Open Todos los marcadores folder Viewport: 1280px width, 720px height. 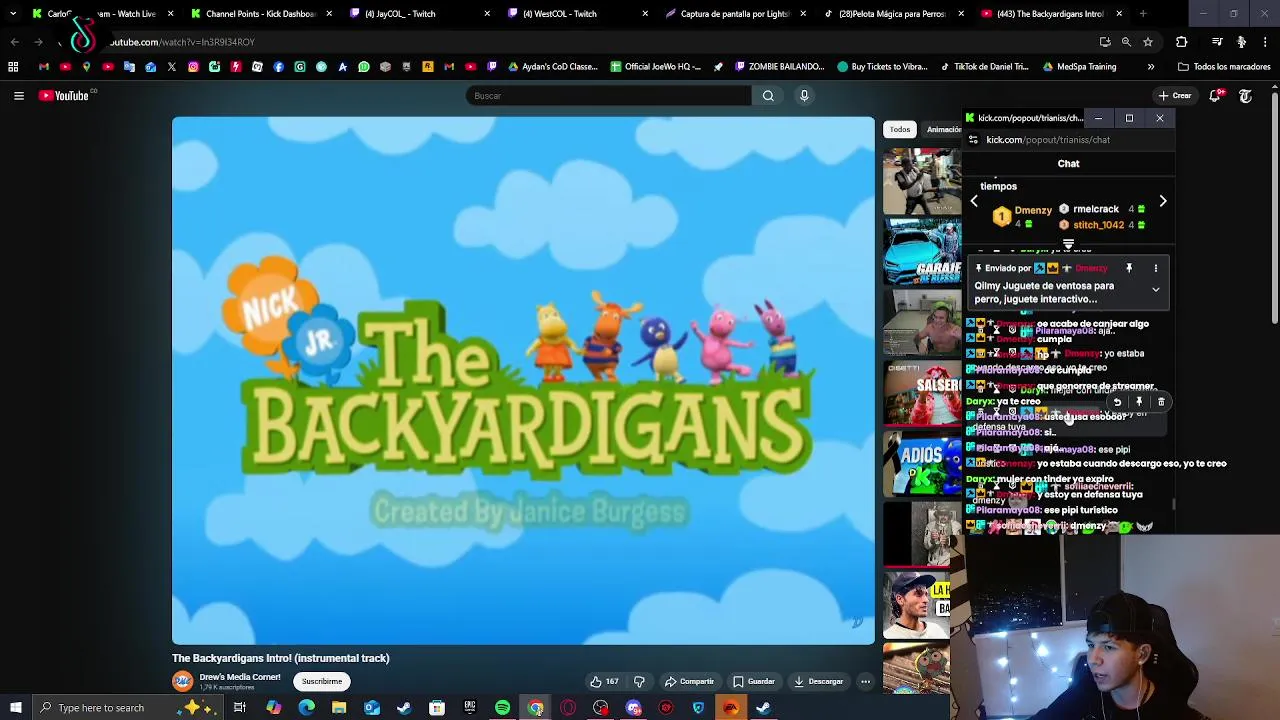[x=1224, y=67]
